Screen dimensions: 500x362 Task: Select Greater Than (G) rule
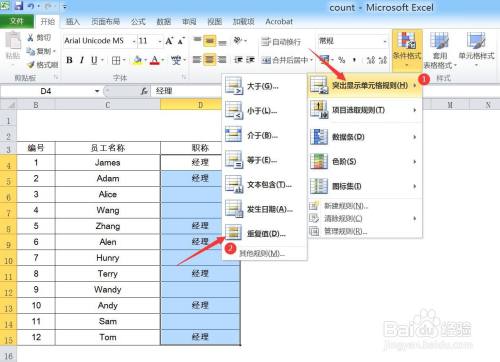point(264,86)
